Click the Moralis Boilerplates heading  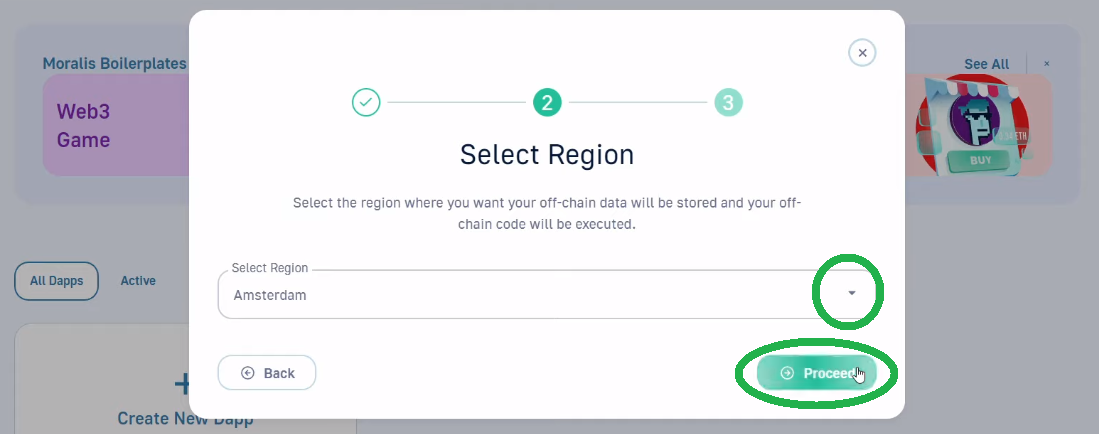coord(114,64)
